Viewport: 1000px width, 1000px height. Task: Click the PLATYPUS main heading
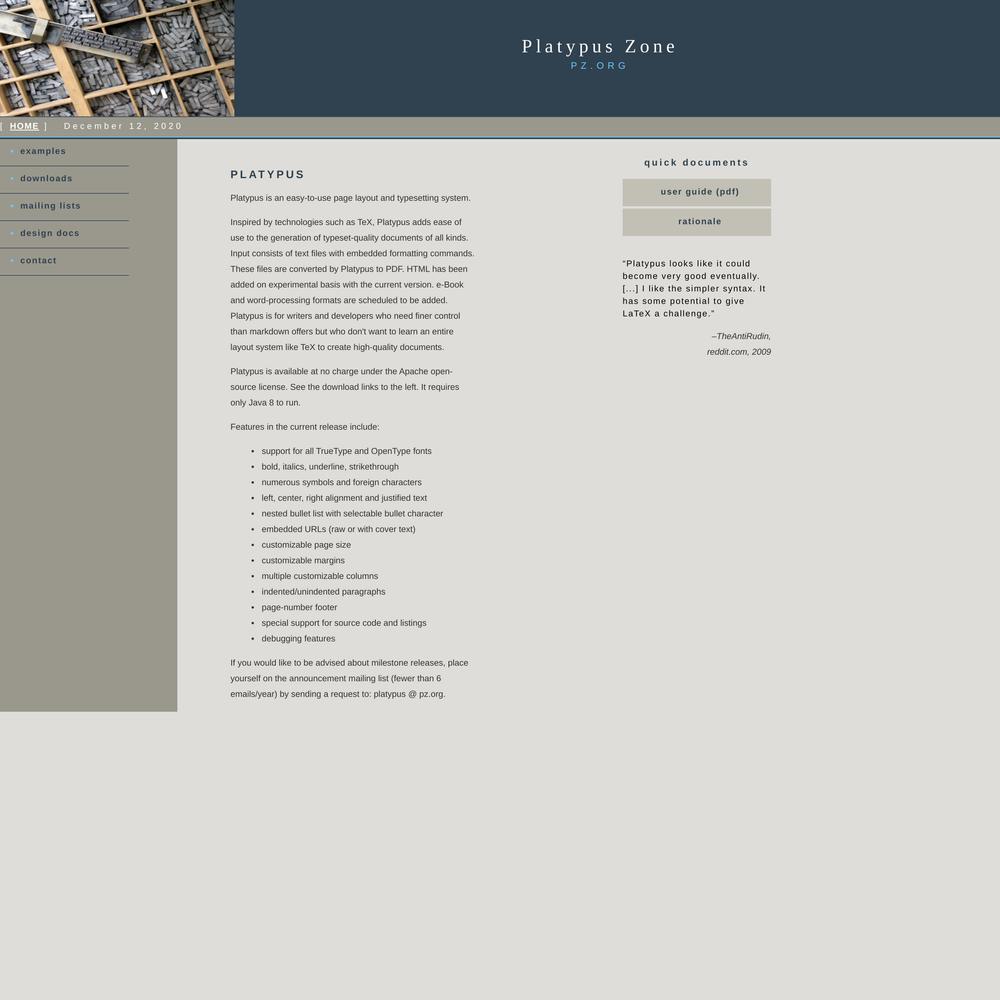(267, 175)
